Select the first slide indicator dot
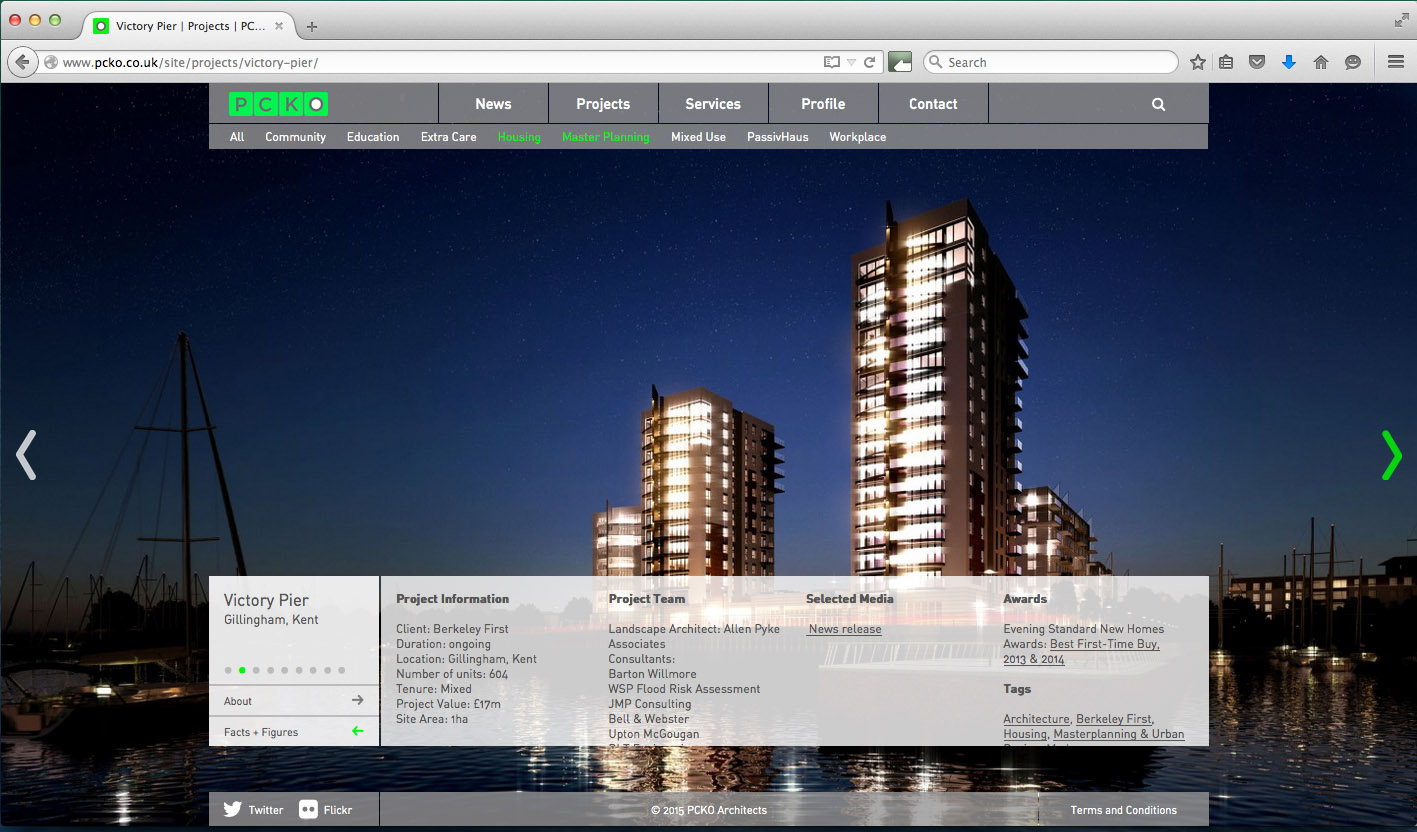1417x832 pixels. tap(228, 670)
